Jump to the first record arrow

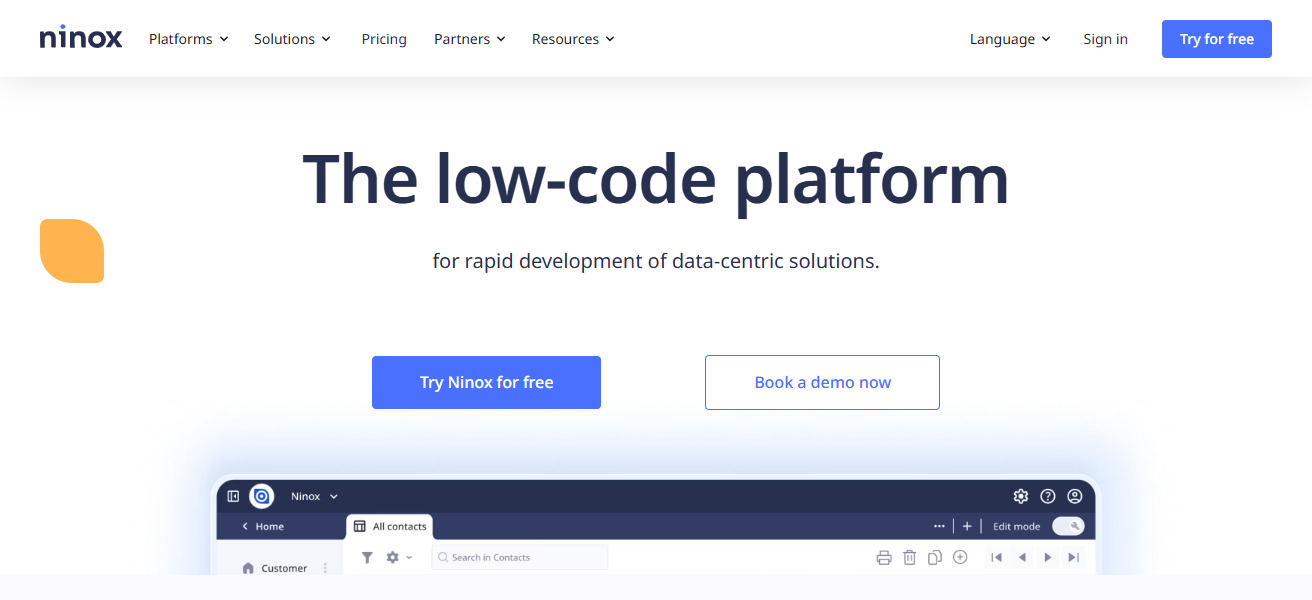click(996, 557)
